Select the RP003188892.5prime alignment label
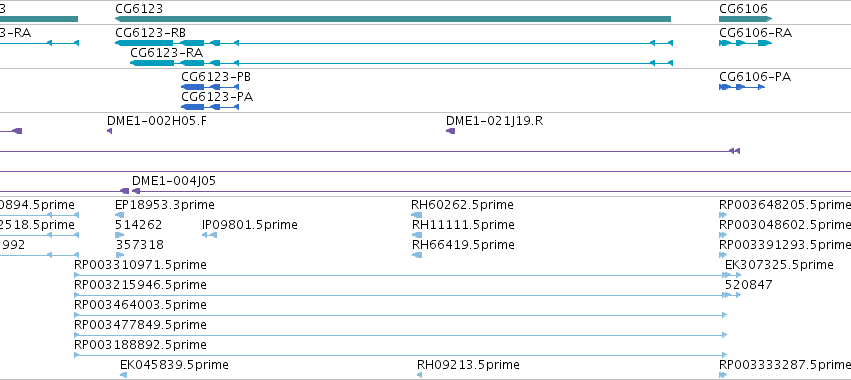The image size is (851, 380). (x=140, y=345)
